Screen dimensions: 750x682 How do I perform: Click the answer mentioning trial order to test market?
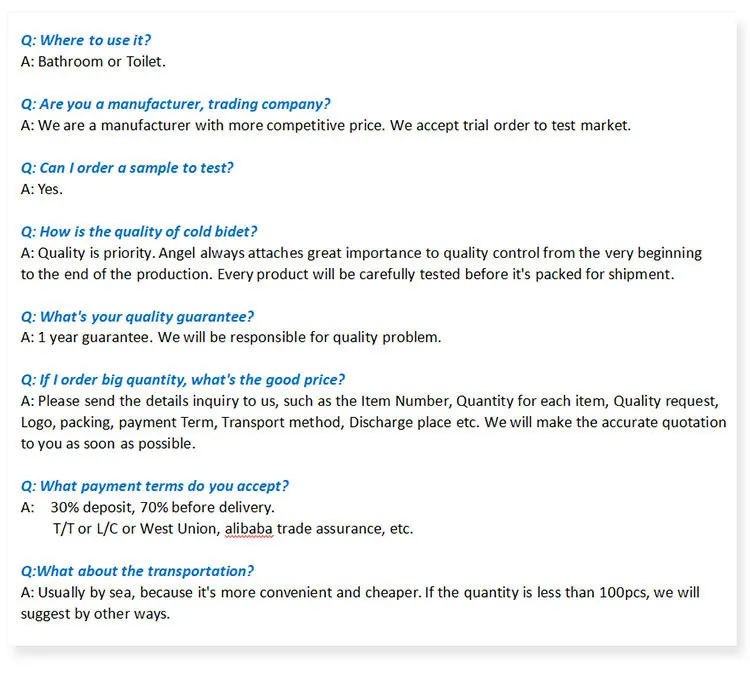point(325,126)
